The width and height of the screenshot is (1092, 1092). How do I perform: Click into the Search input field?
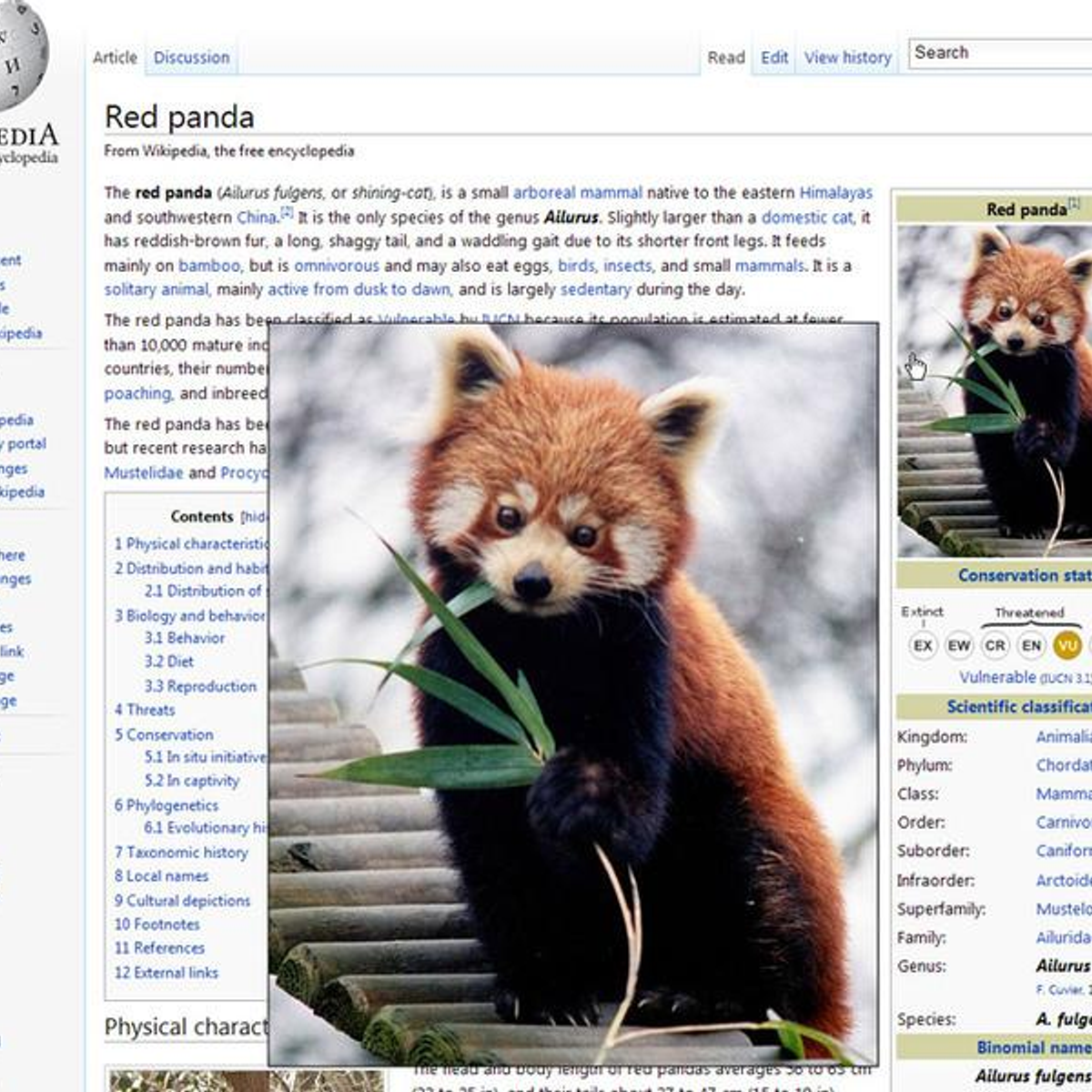coord(1001,54)
